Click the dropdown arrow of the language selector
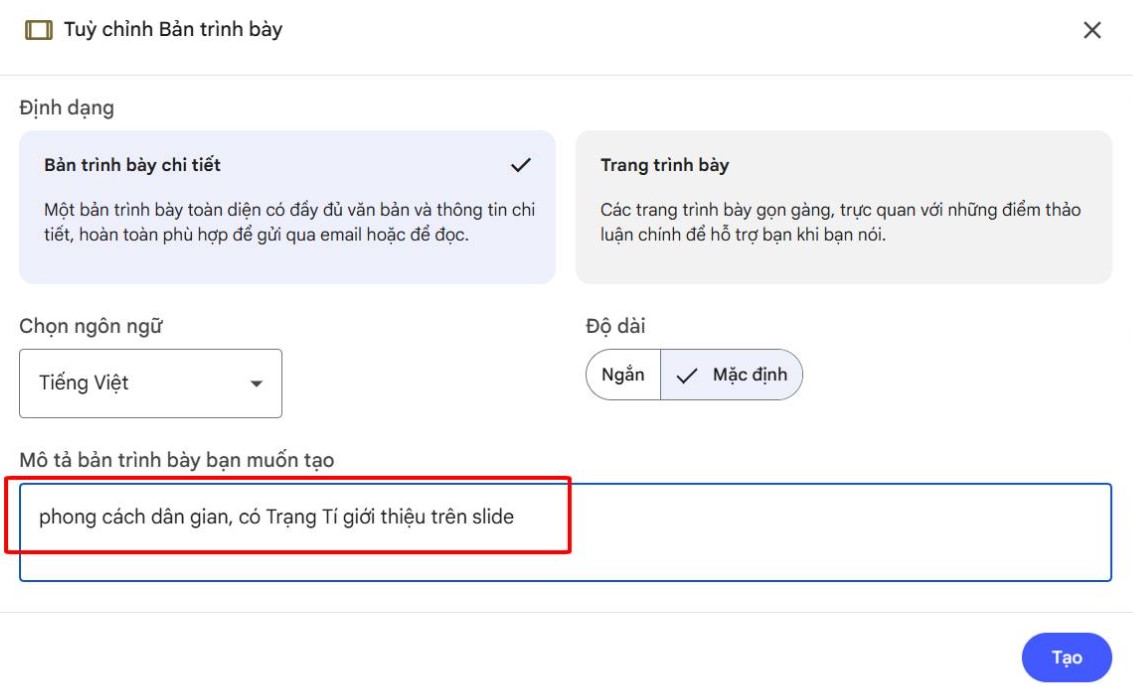Image resolution: width=1133 pixels, height=687 pixels. [x=260, y=382]
